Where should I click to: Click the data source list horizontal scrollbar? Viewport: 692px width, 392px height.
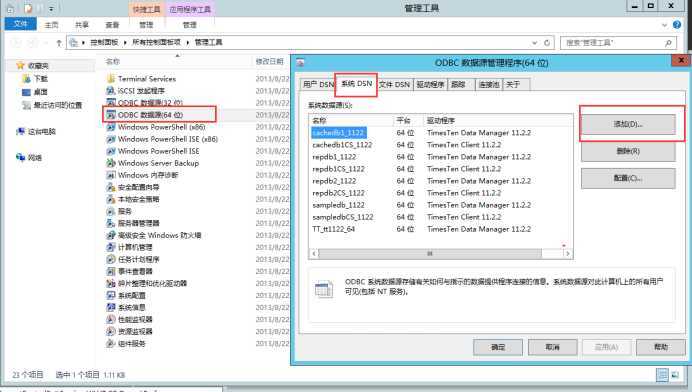tap(429, 253)
